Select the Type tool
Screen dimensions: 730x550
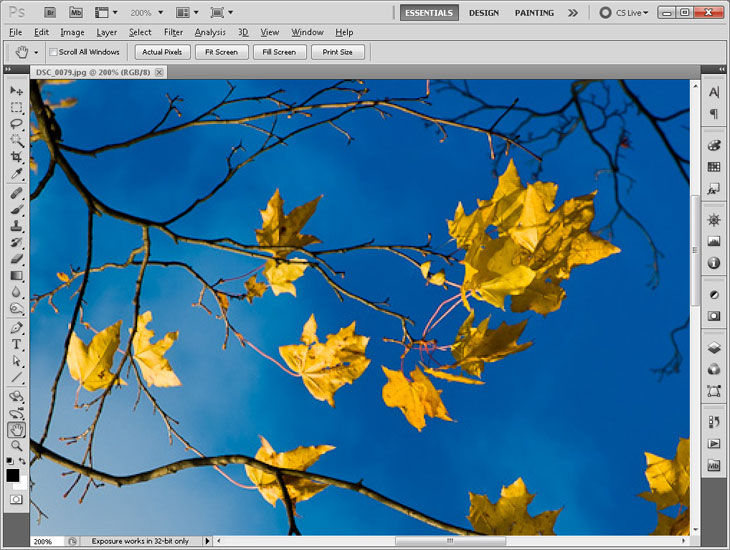(x=16, y=345)
